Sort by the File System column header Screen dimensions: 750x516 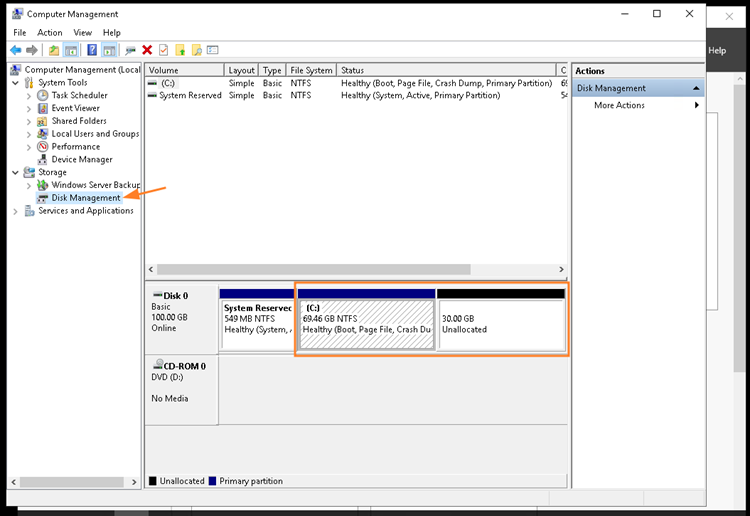[x=311, y=70]
